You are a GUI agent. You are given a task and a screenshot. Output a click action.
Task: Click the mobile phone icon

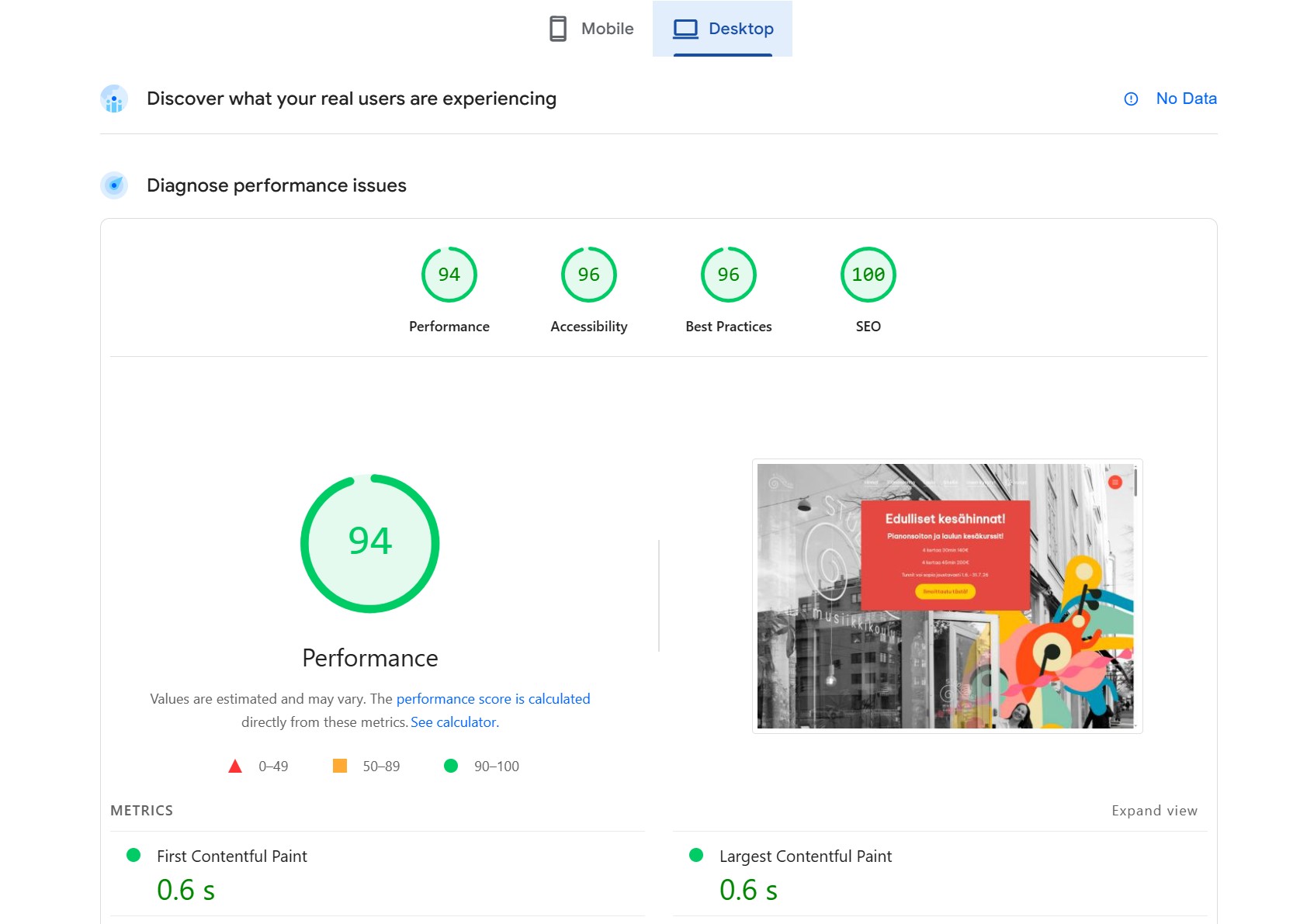[x=558, y=29]
